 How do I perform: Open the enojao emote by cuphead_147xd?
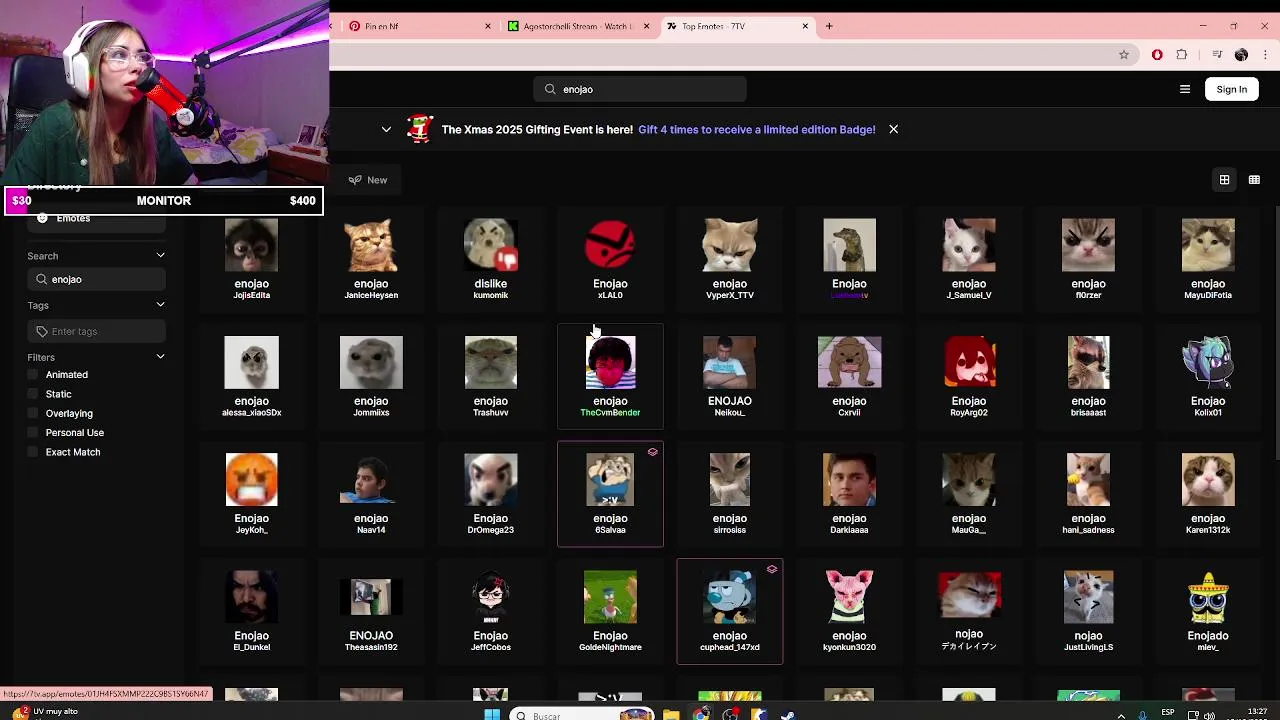coord(730,611)
